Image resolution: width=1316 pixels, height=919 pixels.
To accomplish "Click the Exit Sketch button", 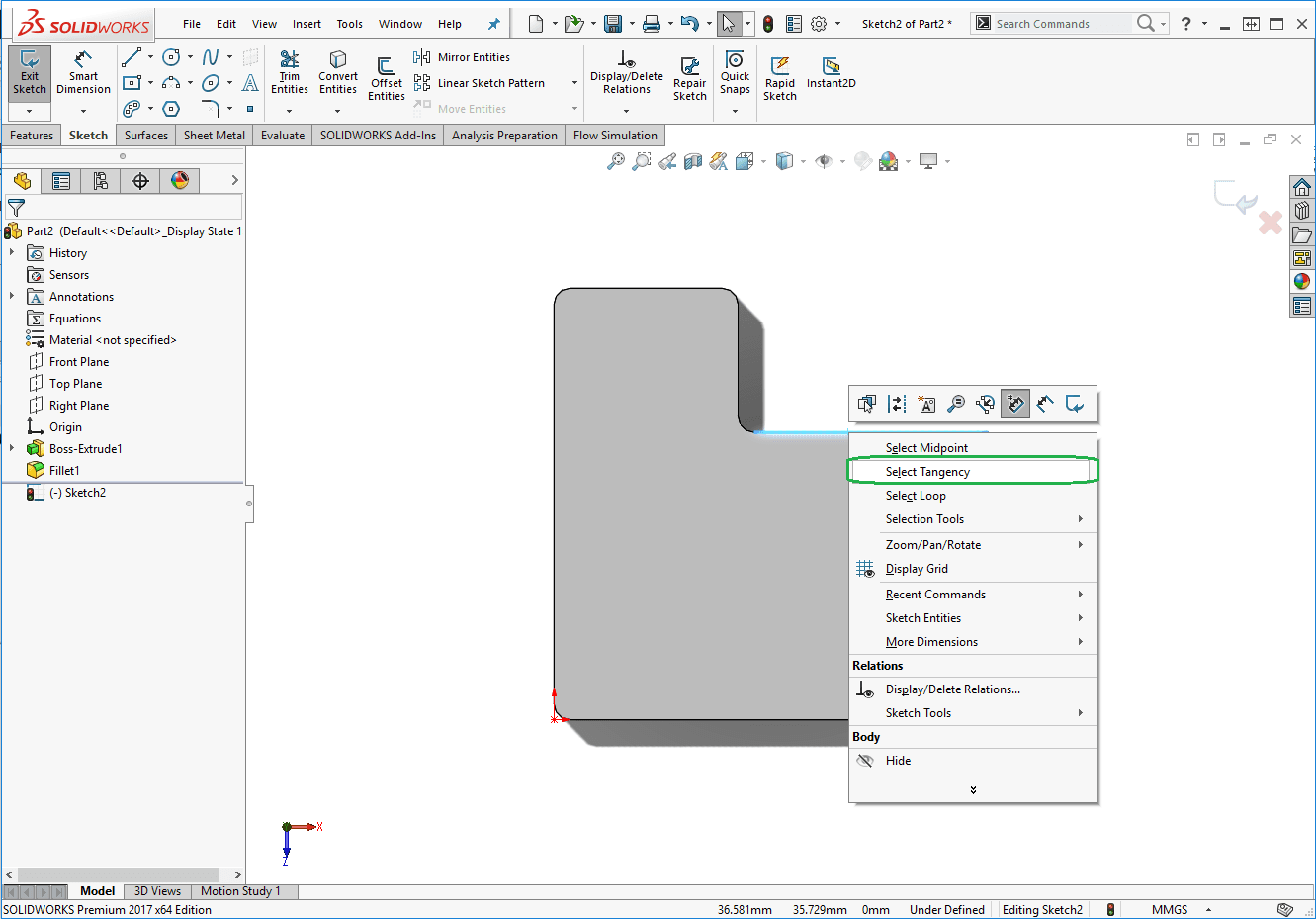I will click(x=30, y=73).
